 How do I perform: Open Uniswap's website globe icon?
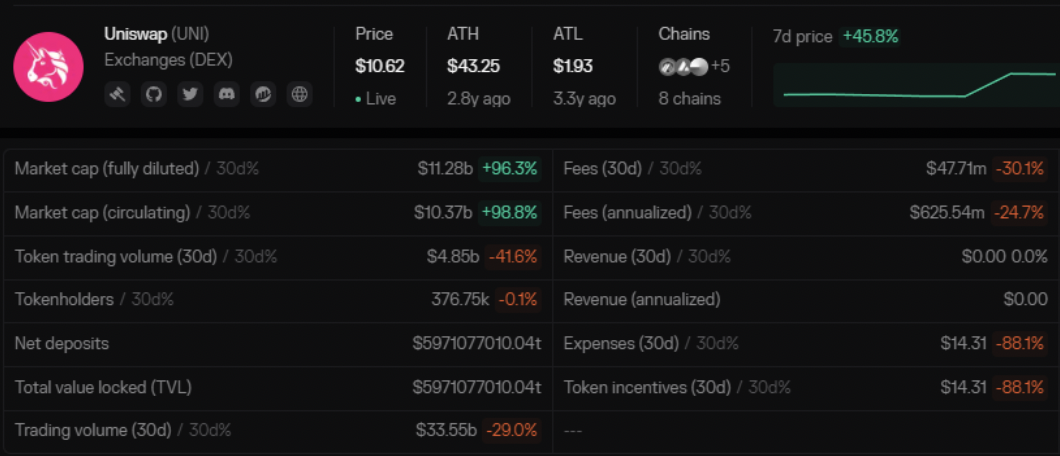pos(299,94)
